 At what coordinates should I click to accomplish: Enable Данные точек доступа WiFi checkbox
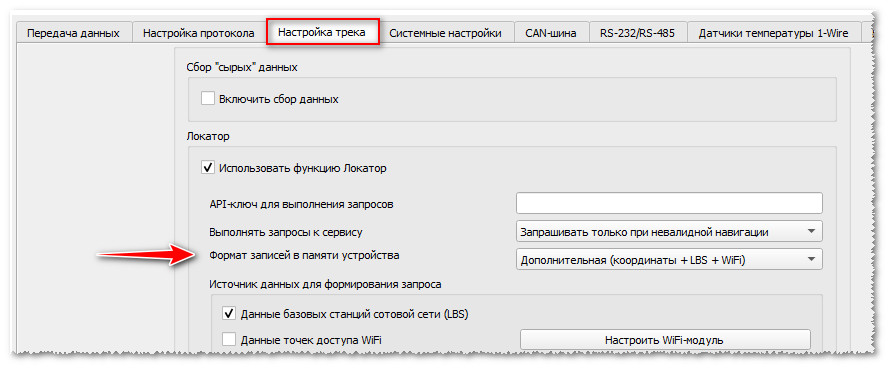[x=229, y=340]
